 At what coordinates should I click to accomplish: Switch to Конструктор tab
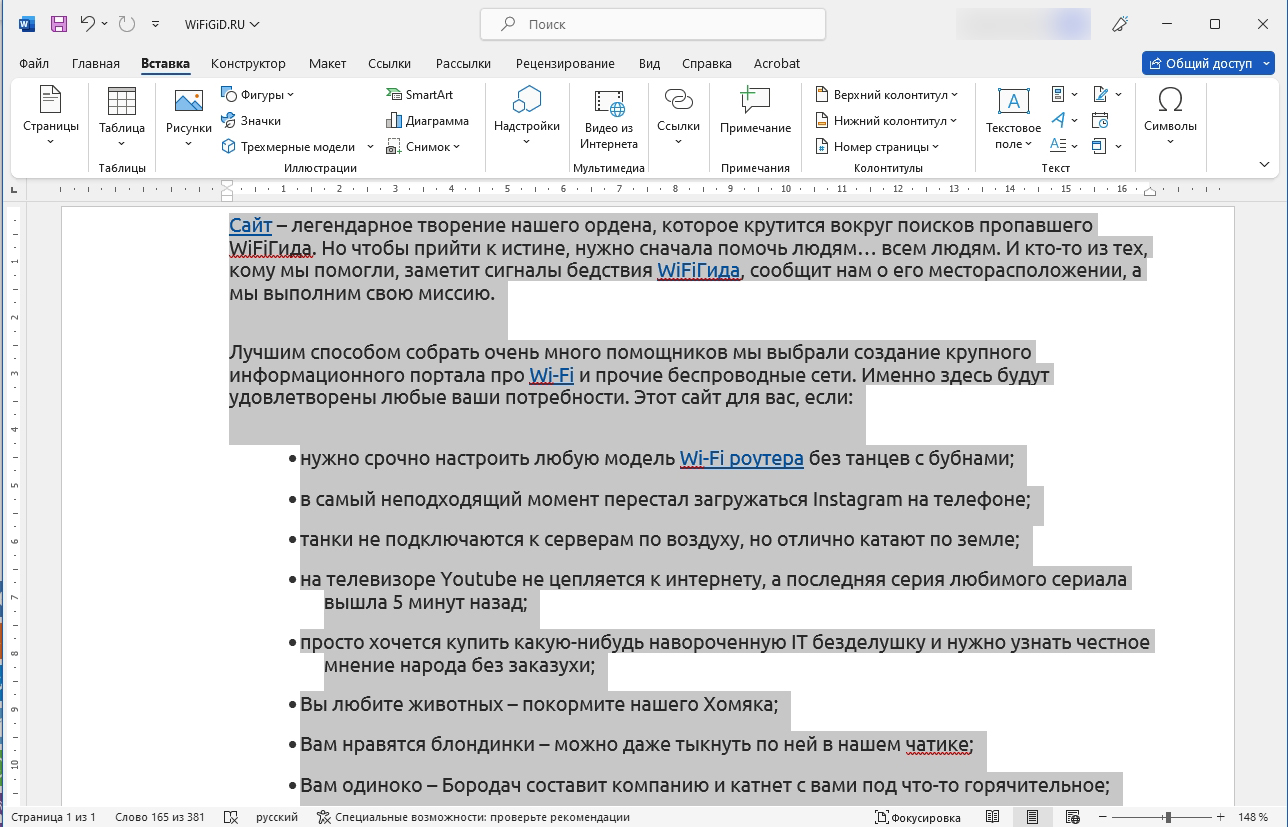248,63
